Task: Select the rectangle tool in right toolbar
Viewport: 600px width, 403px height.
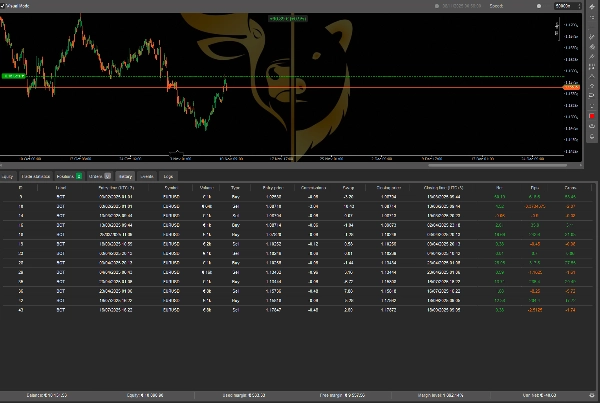Action: (592, 95)
